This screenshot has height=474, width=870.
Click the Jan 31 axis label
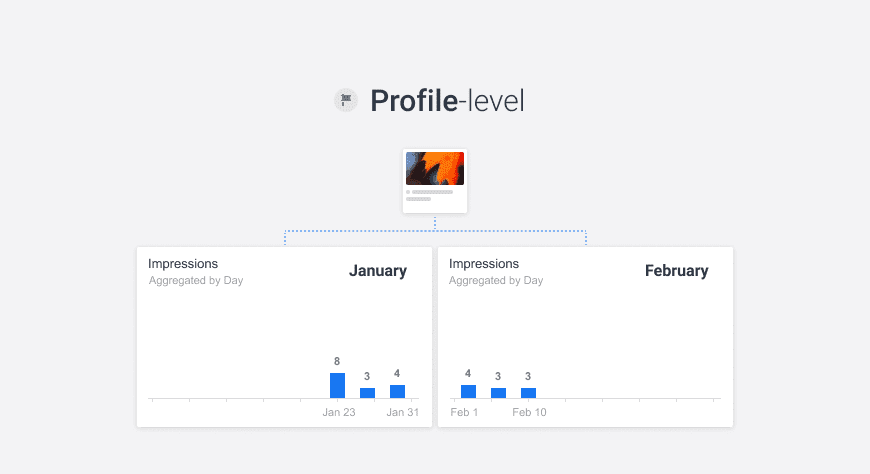click(x=403, y=412)
